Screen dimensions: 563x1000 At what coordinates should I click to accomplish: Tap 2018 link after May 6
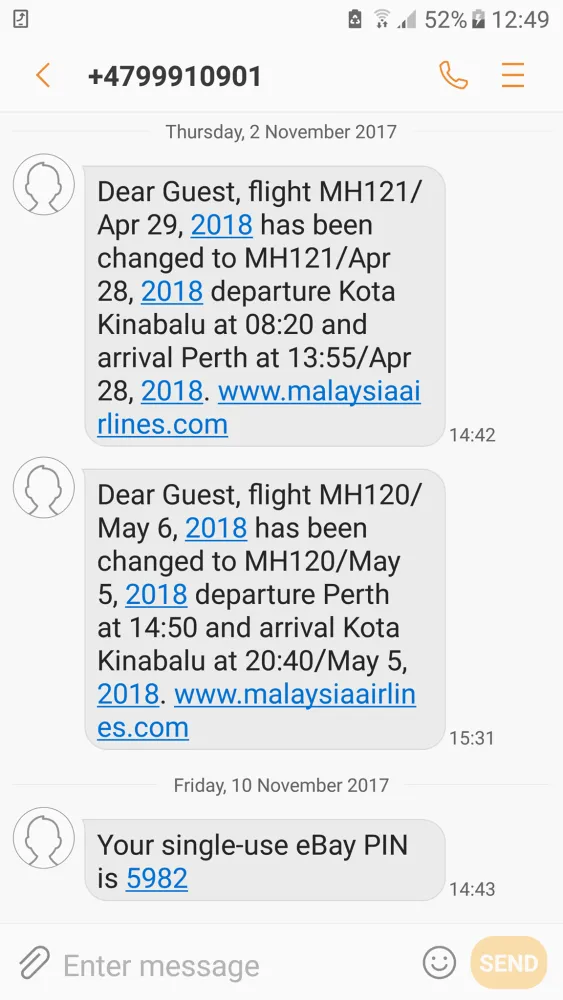click(x=216, y=528)
